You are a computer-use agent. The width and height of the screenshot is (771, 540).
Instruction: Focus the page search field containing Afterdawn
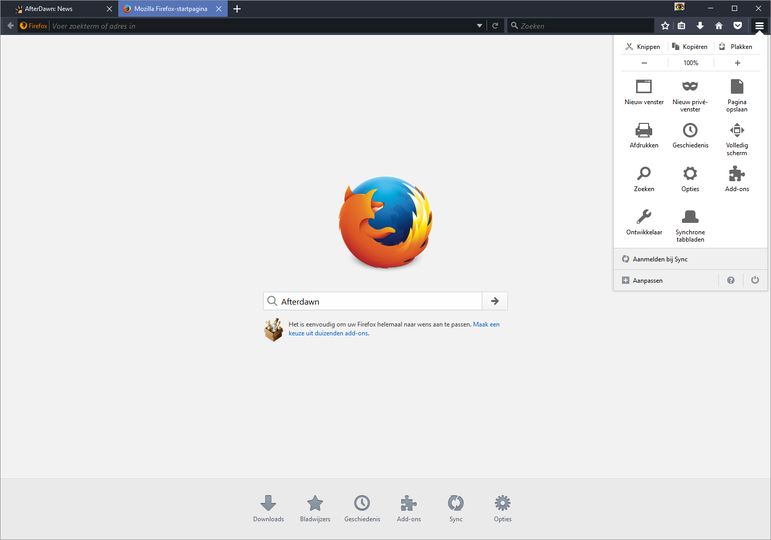point(373,301)
